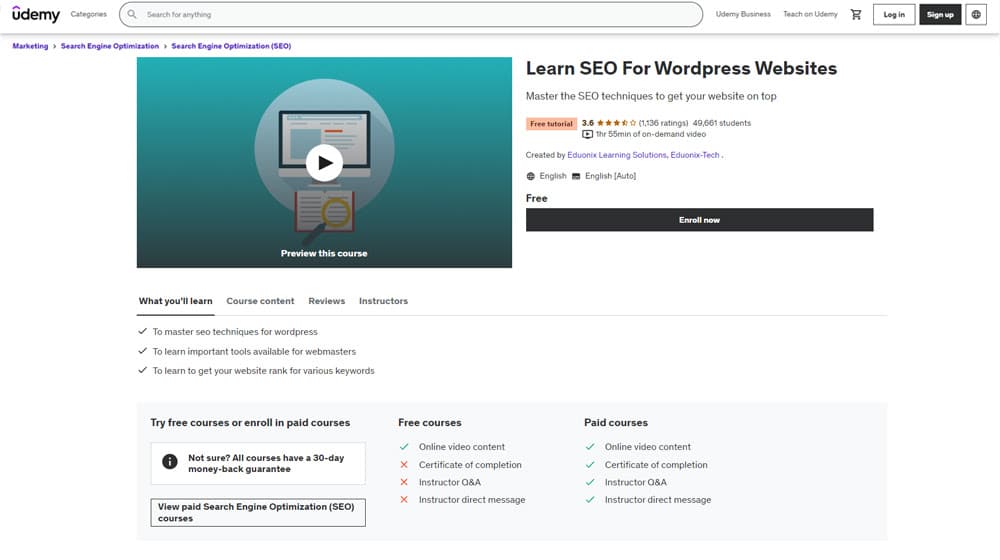Open Eduonix-Tech instructor link
The height and width of the screenshot is (560, 1000).
pos(695,155)
